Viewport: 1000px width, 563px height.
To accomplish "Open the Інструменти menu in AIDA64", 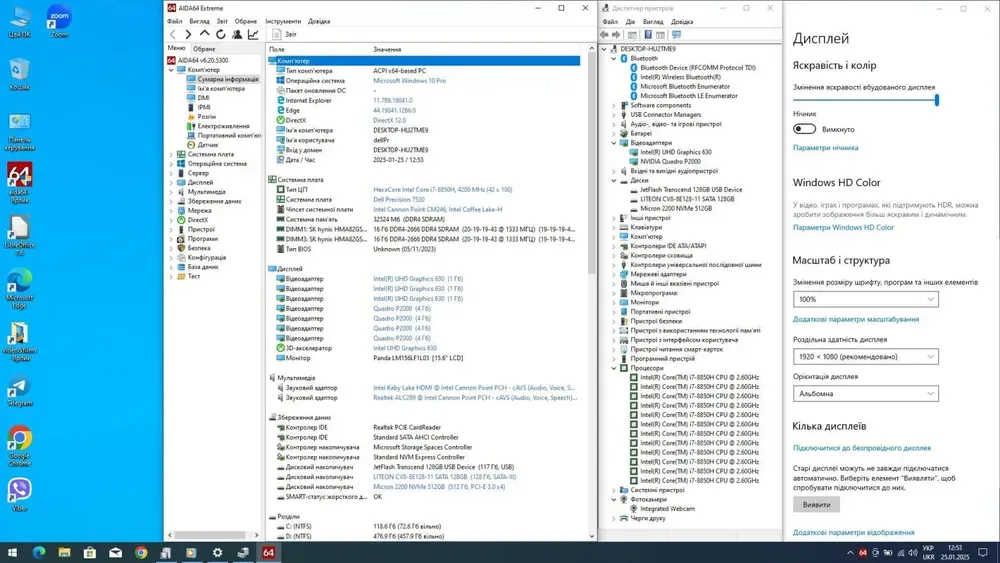I will pyautogui.click(x=283, y=21).
